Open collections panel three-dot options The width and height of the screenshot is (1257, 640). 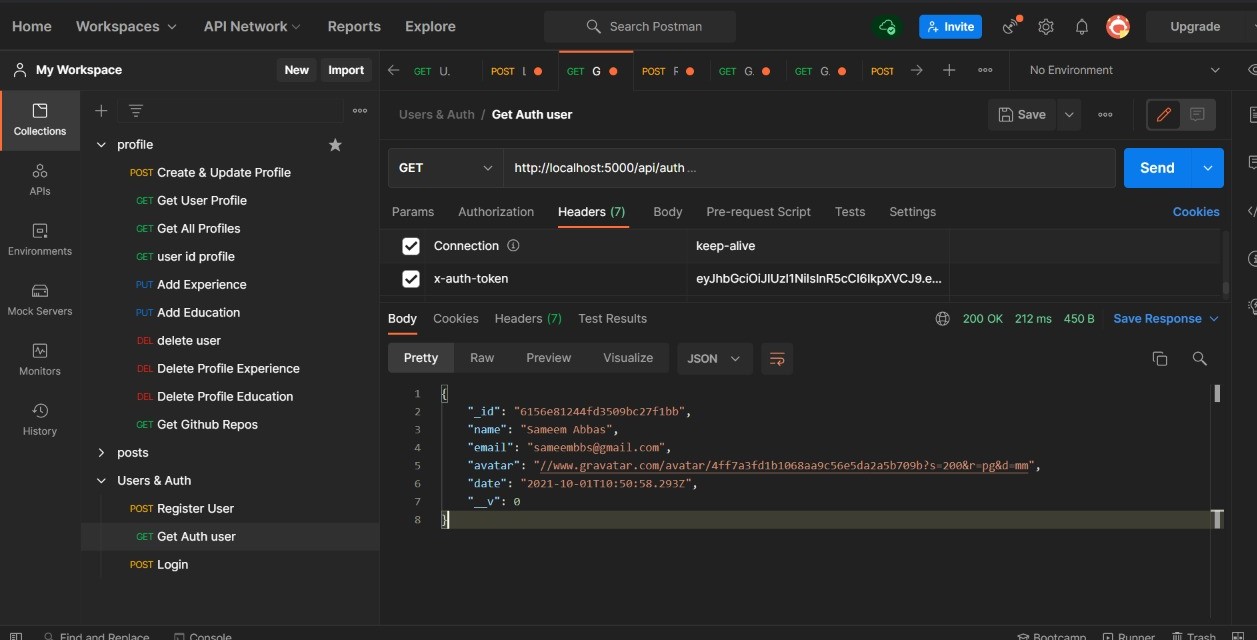(360, 111)
